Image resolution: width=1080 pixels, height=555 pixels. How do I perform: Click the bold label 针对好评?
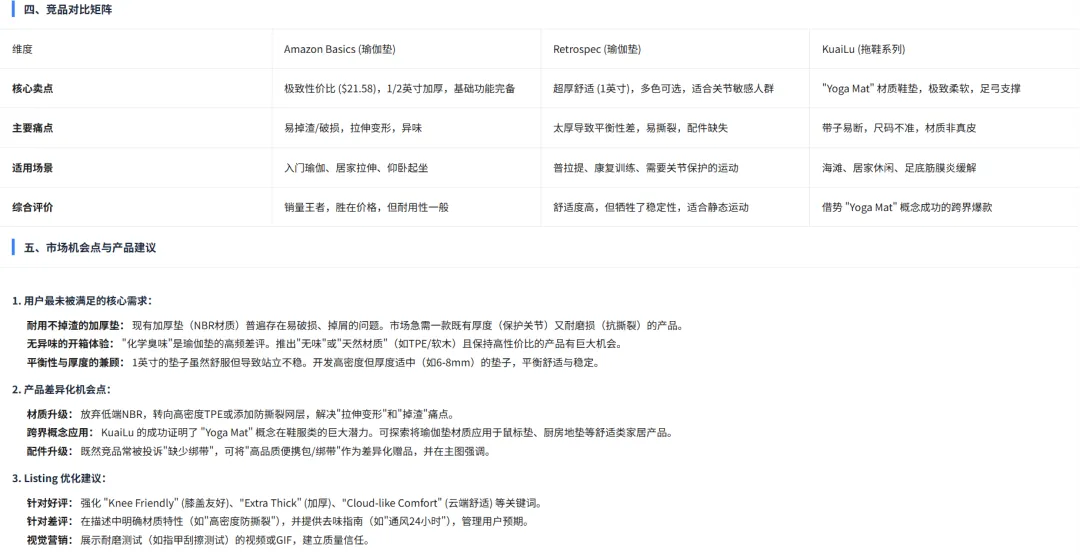coord(50,503)
